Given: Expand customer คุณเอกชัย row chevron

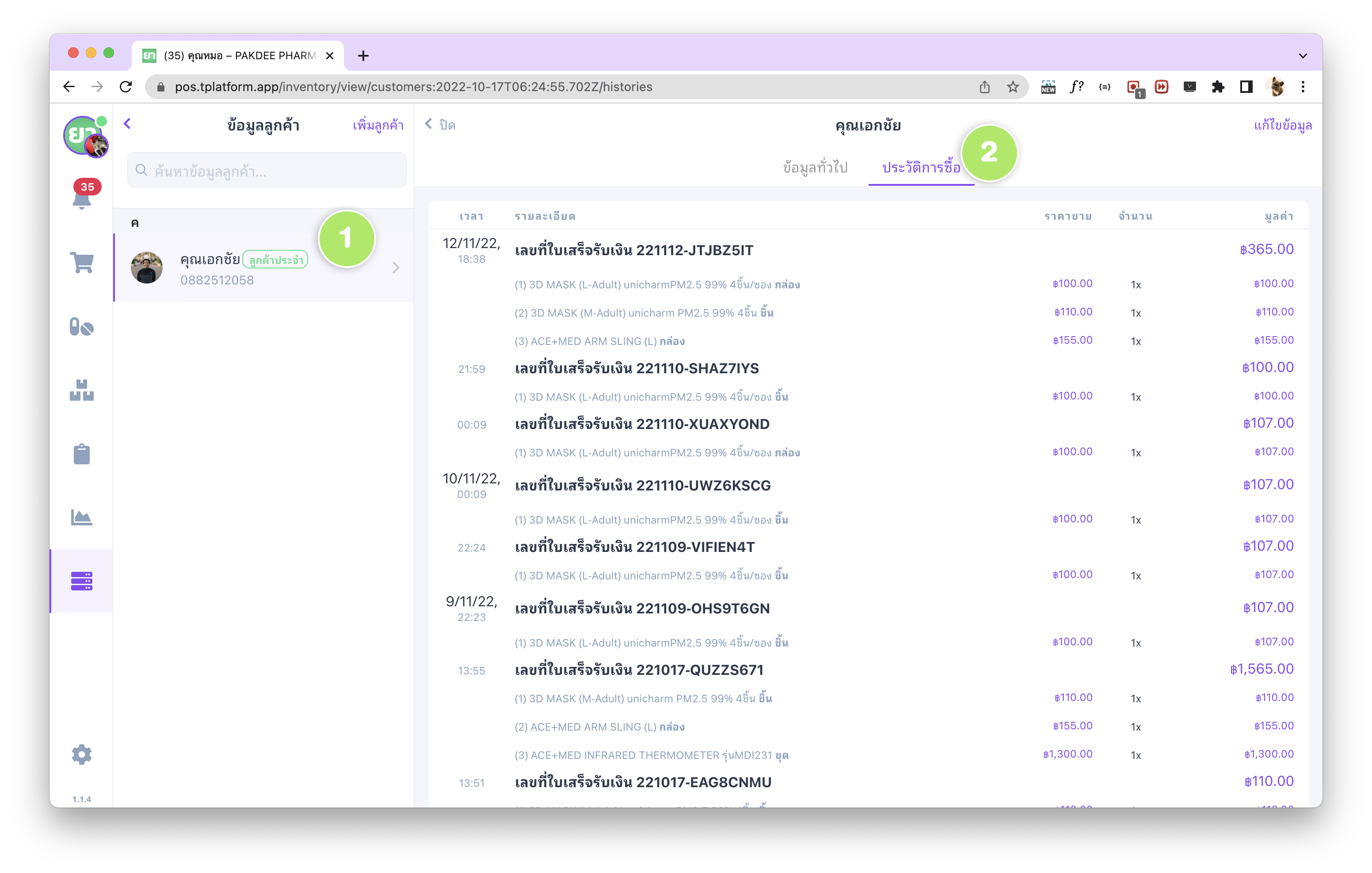Looking at the screenshot, I should [x=396, y=268].
